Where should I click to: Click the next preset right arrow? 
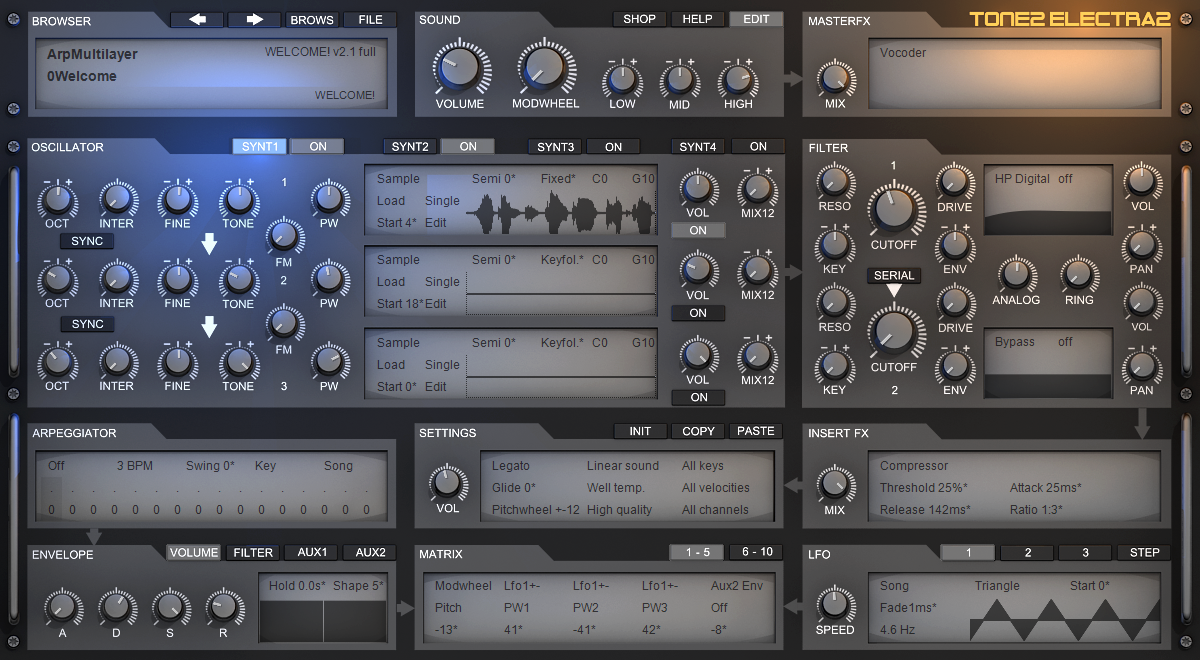click(254, 19)
